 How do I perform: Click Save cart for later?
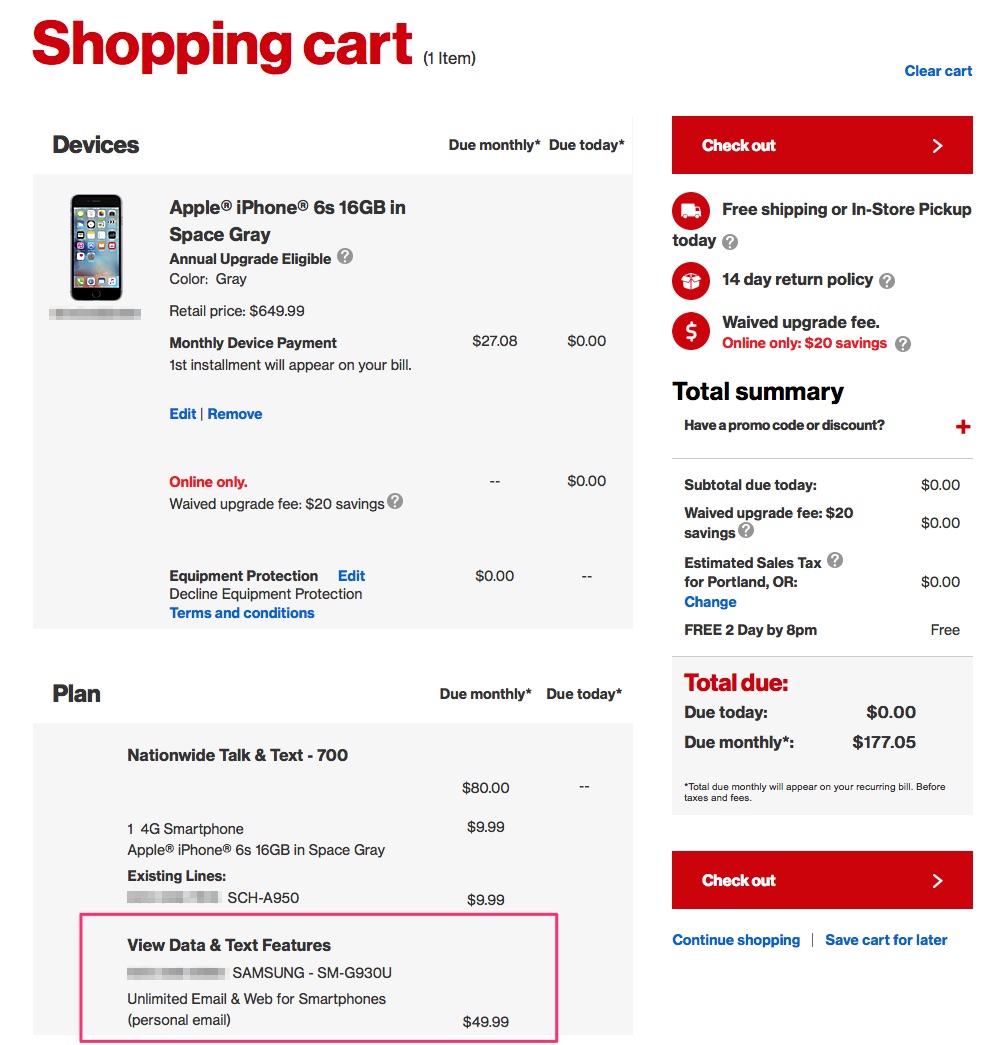pyautogui.click(x=886, y=940)
